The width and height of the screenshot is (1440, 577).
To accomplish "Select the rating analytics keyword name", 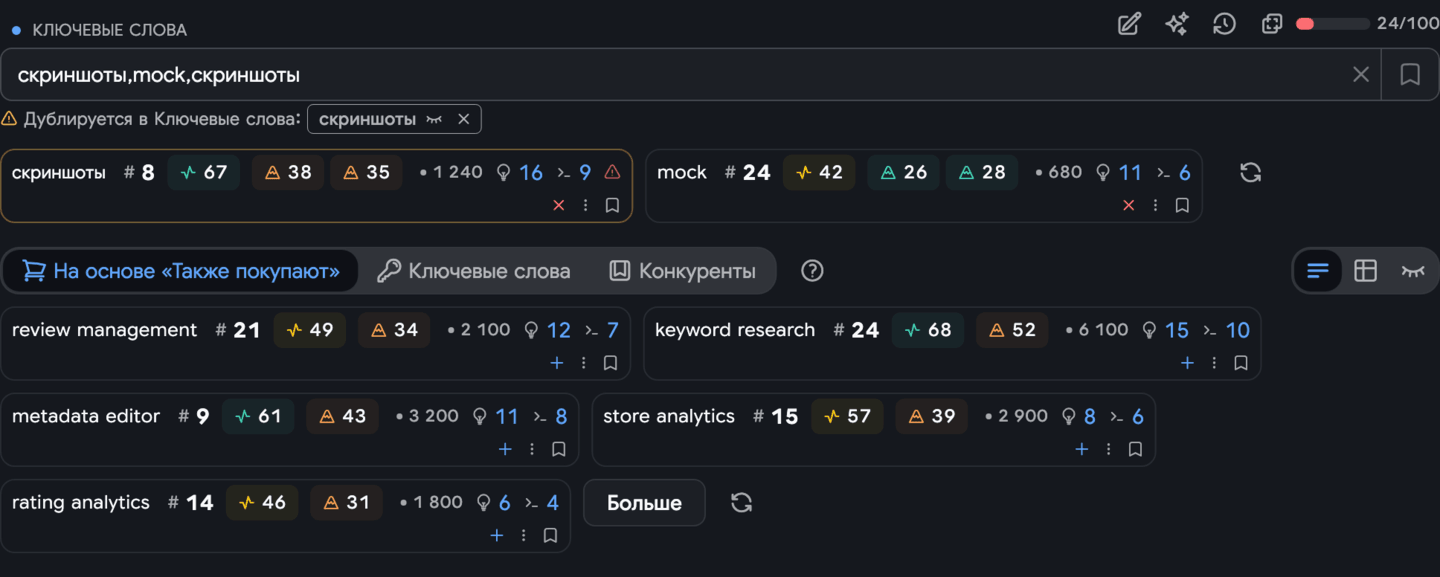I will [81, 502].
